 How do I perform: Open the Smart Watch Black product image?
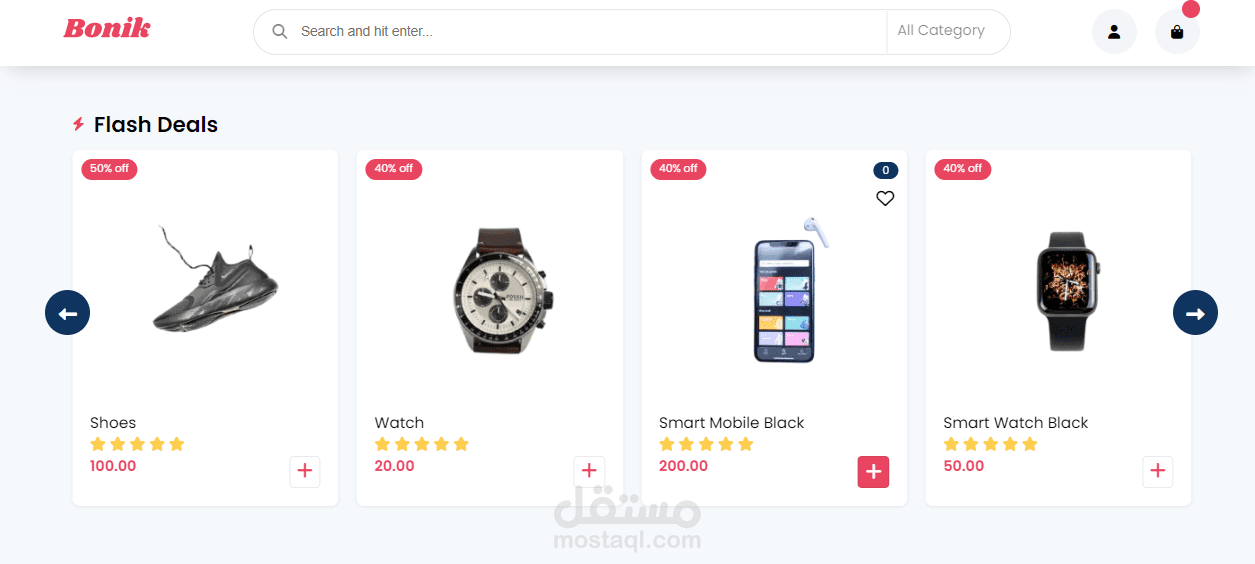(x=1068, y=291)
